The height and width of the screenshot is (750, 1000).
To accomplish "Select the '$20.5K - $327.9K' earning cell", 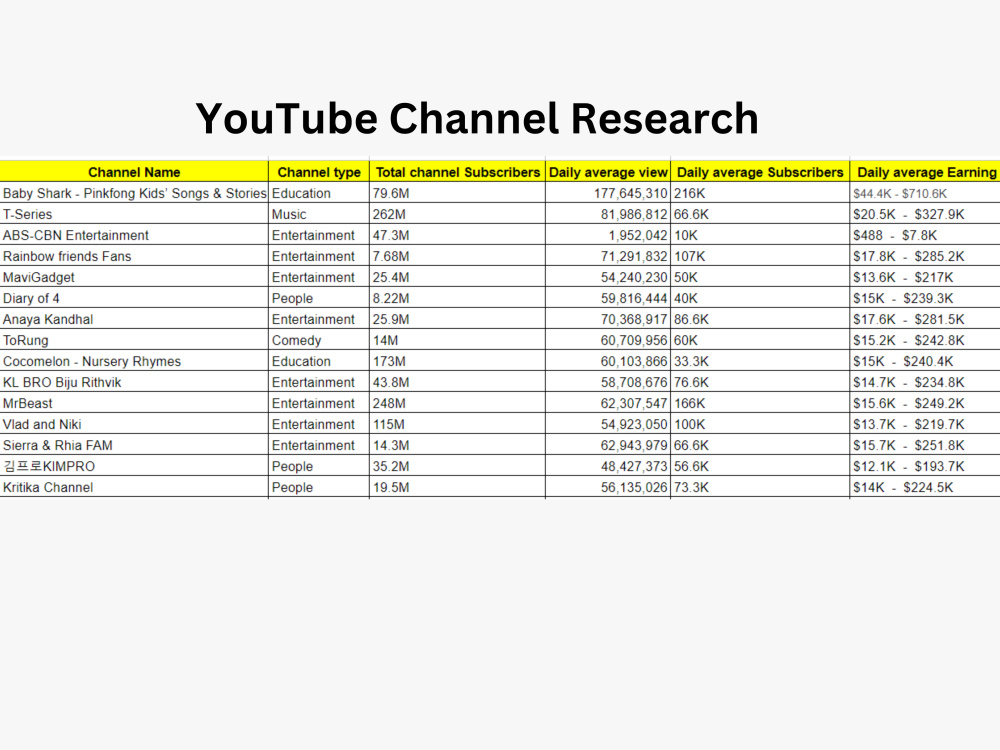I will tap(925, 214).
